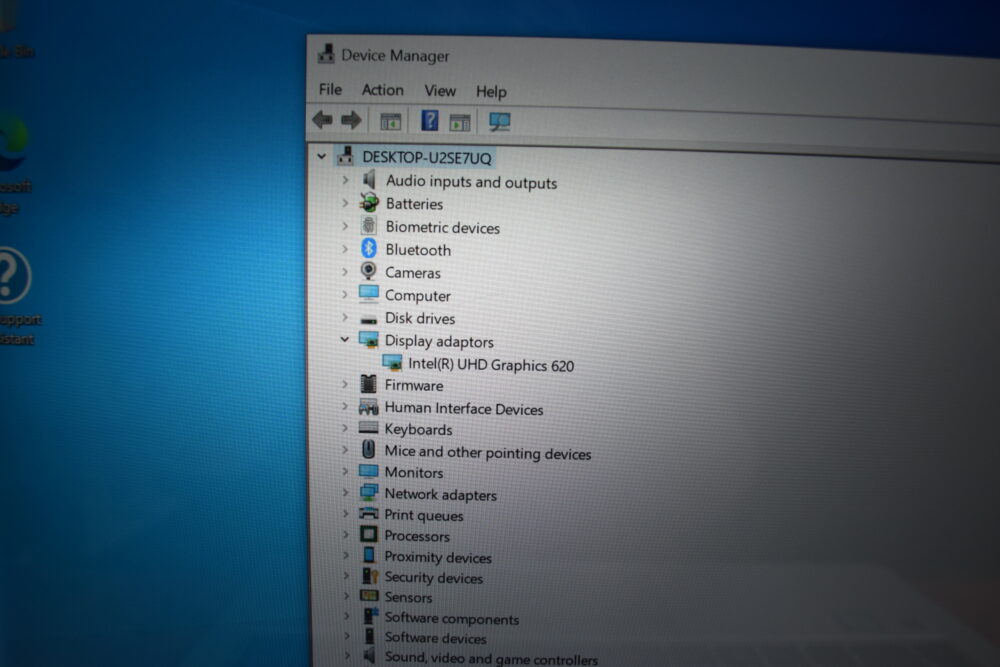The width and height of the screenshot is (1000, 667).
Task: Select the Network adapters icon
Action: point(369,492)
